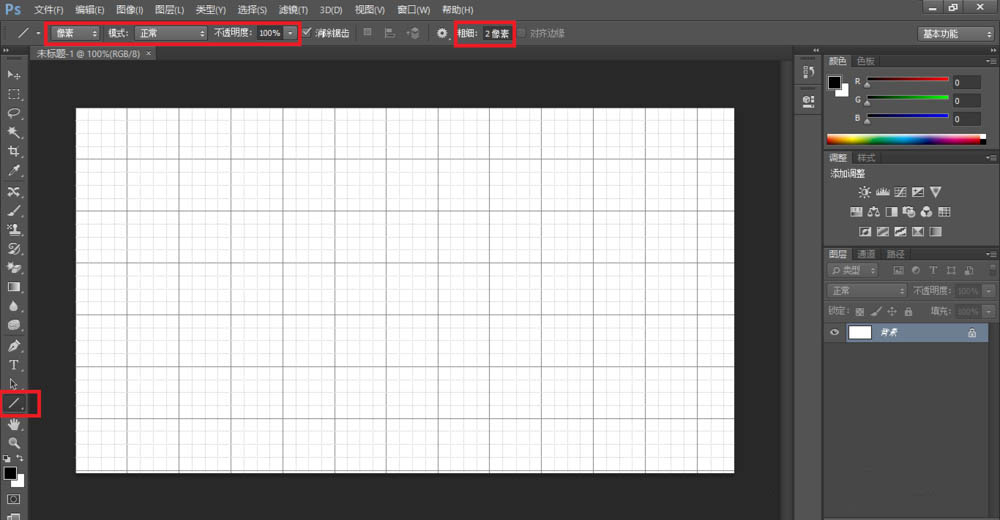Image resolution: width=1000 pixels, height=520 pixels.
Task: Select the Rectangular Marquee tool
Action: click(x=13, y=94)
